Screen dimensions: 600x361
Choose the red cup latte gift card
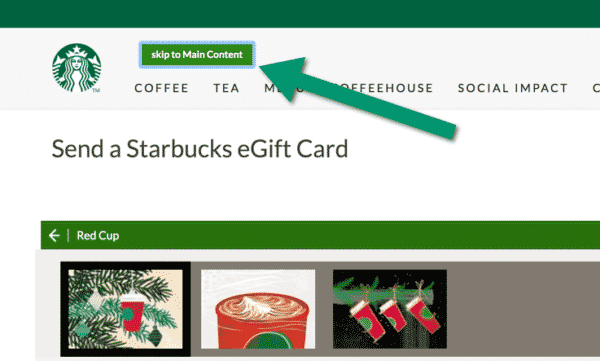point(258,309)
